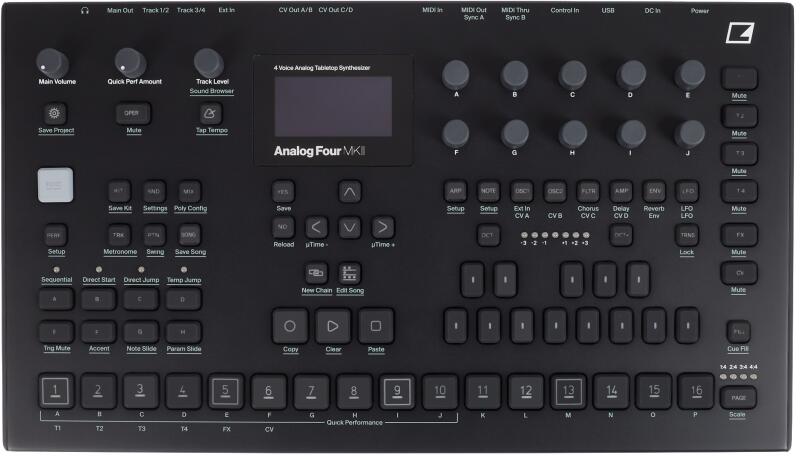Image resolution: width=800 pixels, height=458 pixels.
Task: Click the New Chain button icon
Action: pyautogui.click(x=316, y=273)
